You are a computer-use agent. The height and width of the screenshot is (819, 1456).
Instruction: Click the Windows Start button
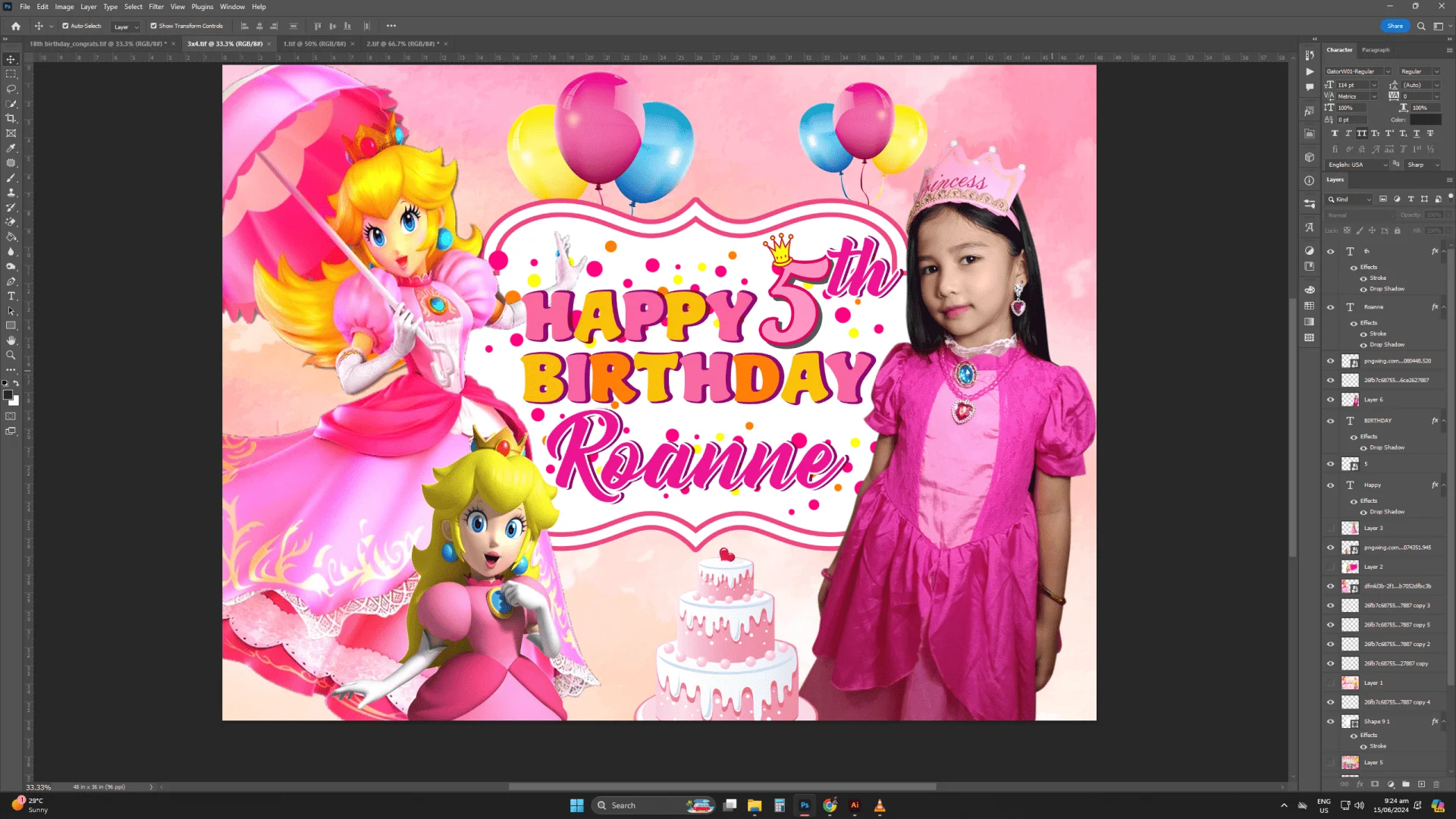tap(576, 805)
